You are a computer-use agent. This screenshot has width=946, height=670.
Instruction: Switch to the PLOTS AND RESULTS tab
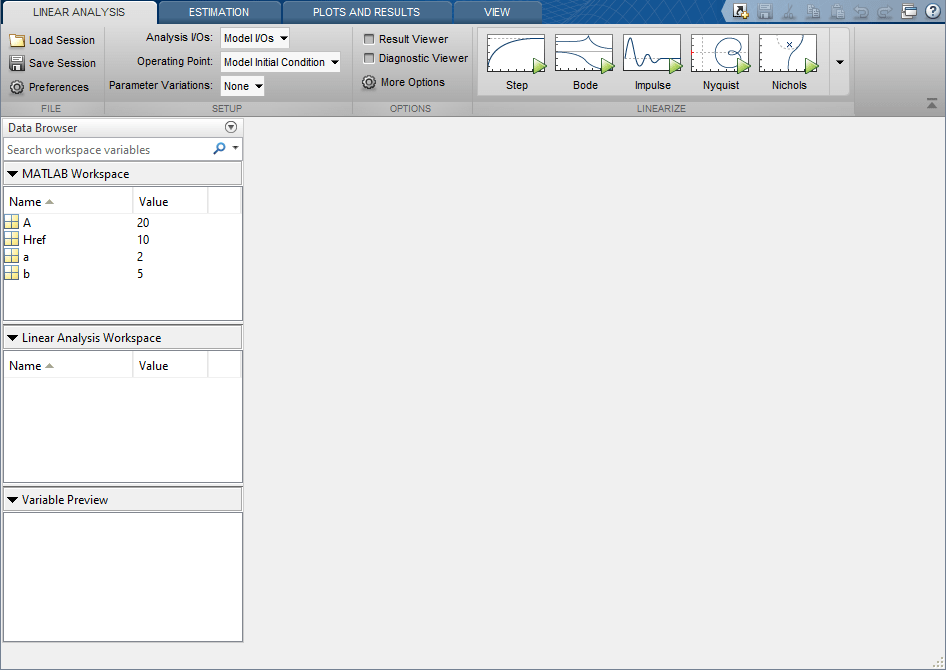[366, 12]
